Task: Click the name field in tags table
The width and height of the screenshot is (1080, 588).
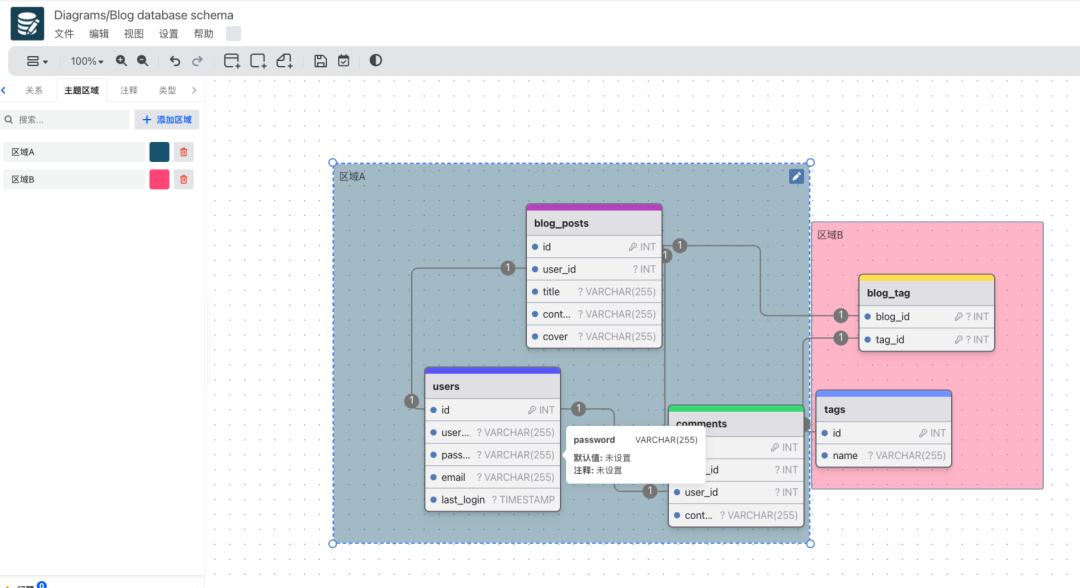Action: 884,456
